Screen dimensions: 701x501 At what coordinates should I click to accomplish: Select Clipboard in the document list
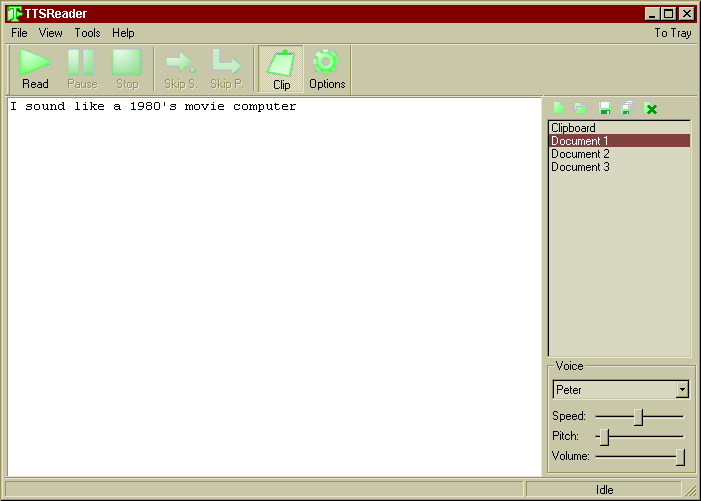573,128
